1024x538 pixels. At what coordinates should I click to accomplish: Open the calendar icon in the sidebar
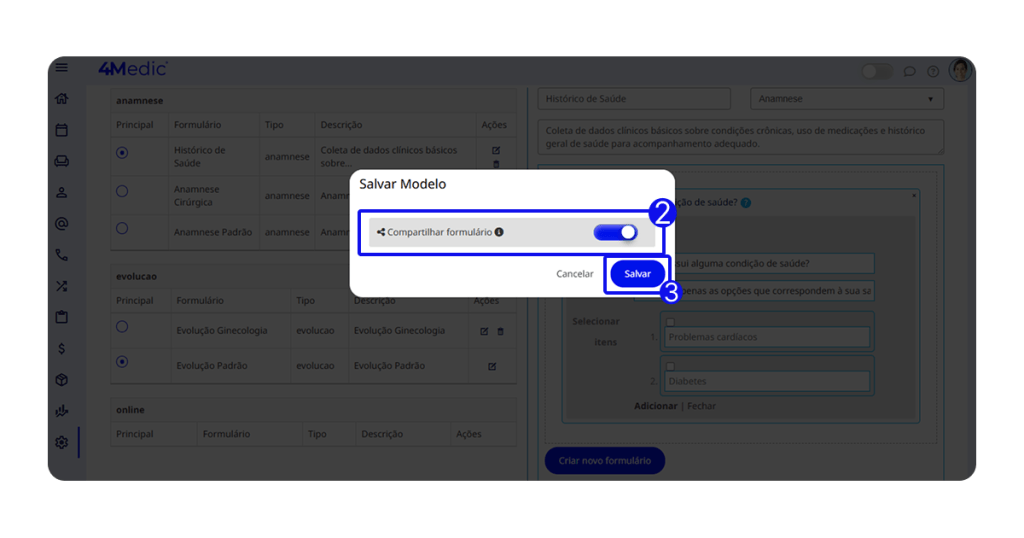coord(62,130)
